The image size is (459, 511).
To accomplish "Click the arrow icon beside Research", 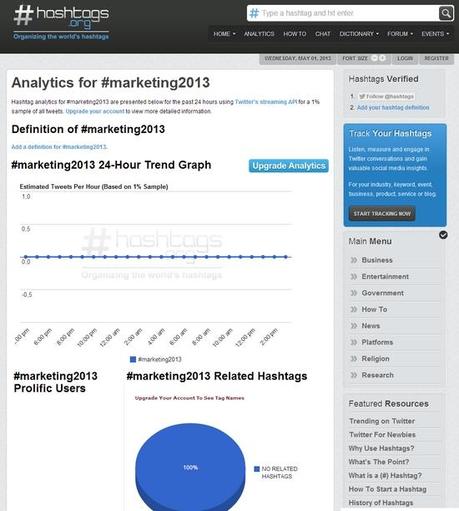I will 354,375.
